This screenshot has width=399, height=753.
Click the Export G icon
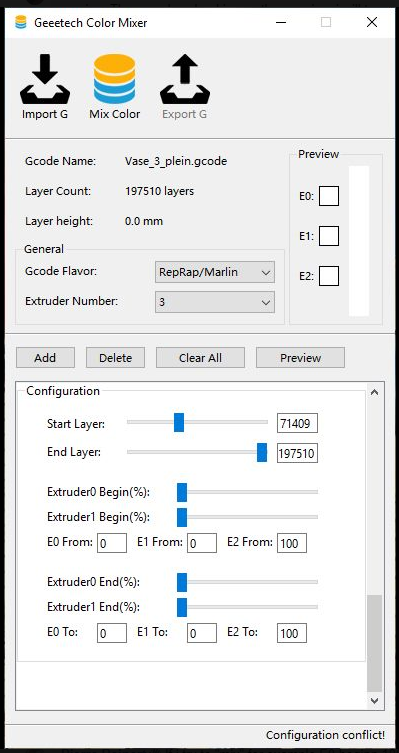tap(184, 79)
